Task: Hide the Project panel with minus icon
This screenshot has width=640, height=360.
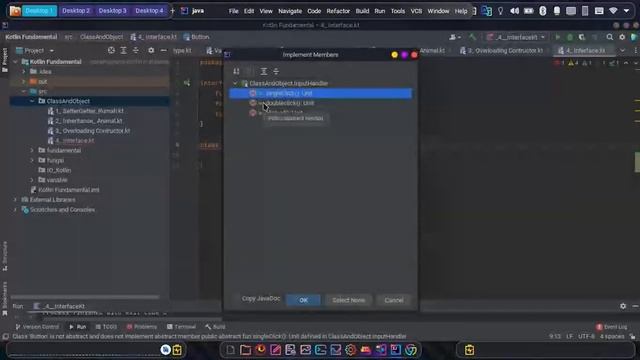Action: tap(163, 50)
